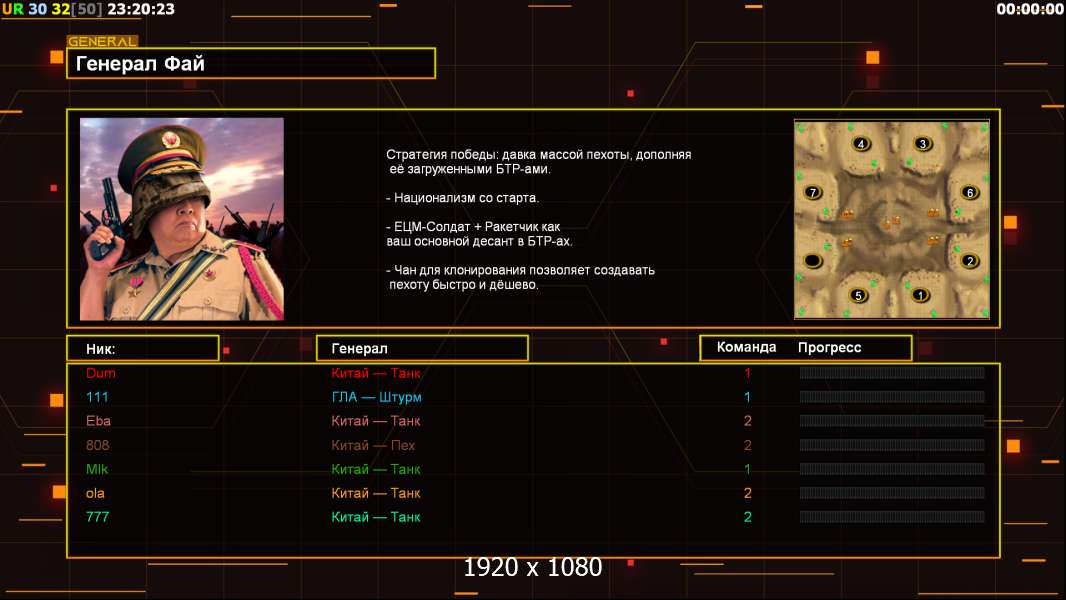
Task: Select start position 3 on the minimap
Action: click(923, 143)
